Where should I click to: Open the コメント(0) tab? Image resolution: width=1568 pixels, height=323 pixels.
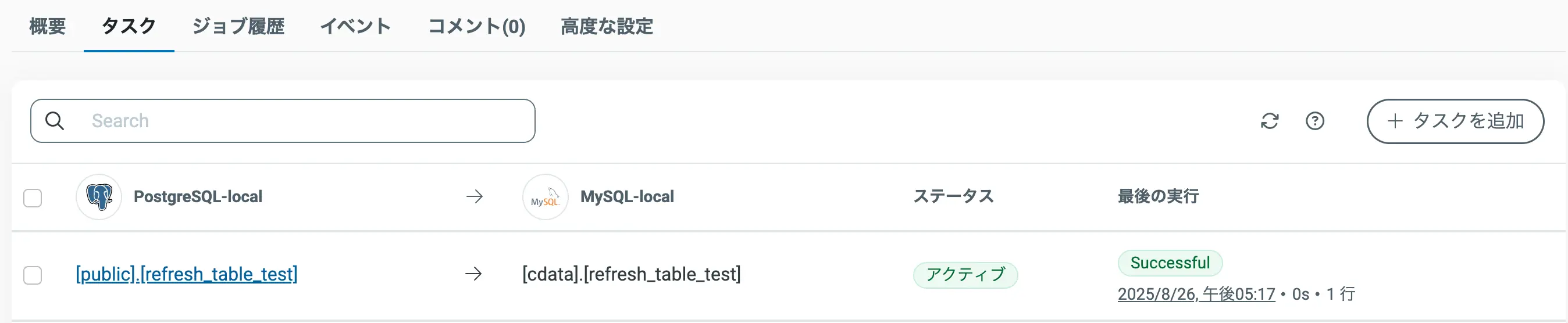tap(476, 26)
